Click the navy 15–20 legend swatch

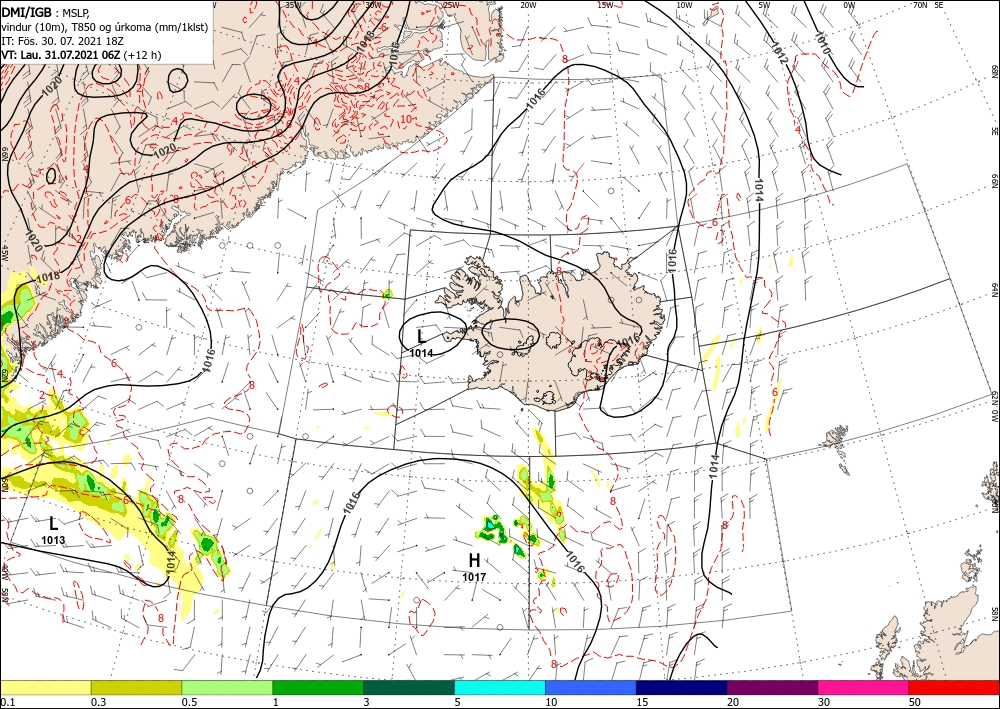tap(682, 687)
